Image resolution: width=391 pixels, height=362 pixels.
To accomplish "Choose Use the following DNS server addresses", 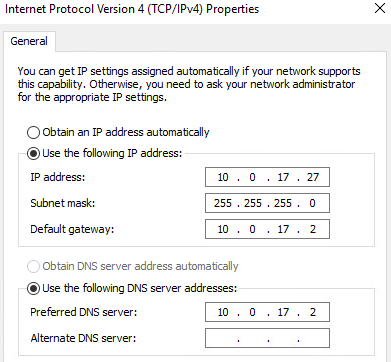I will [x=33, y=288].
